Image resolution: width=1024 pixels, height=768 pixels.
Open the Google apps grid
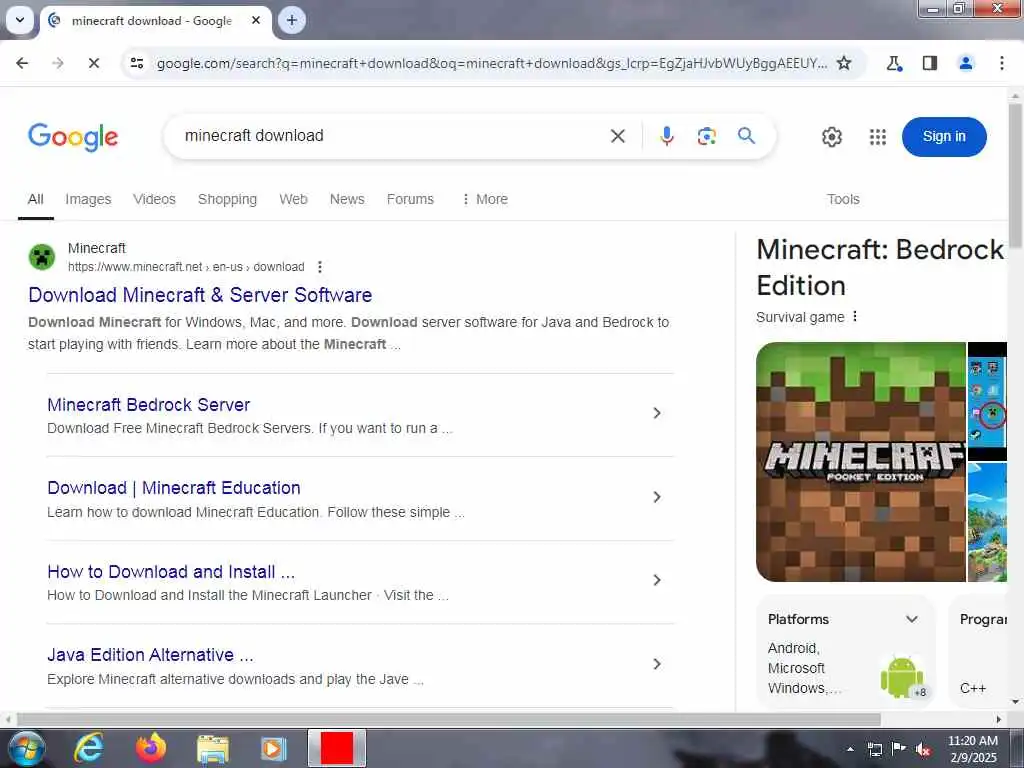[x=878, y=137]
